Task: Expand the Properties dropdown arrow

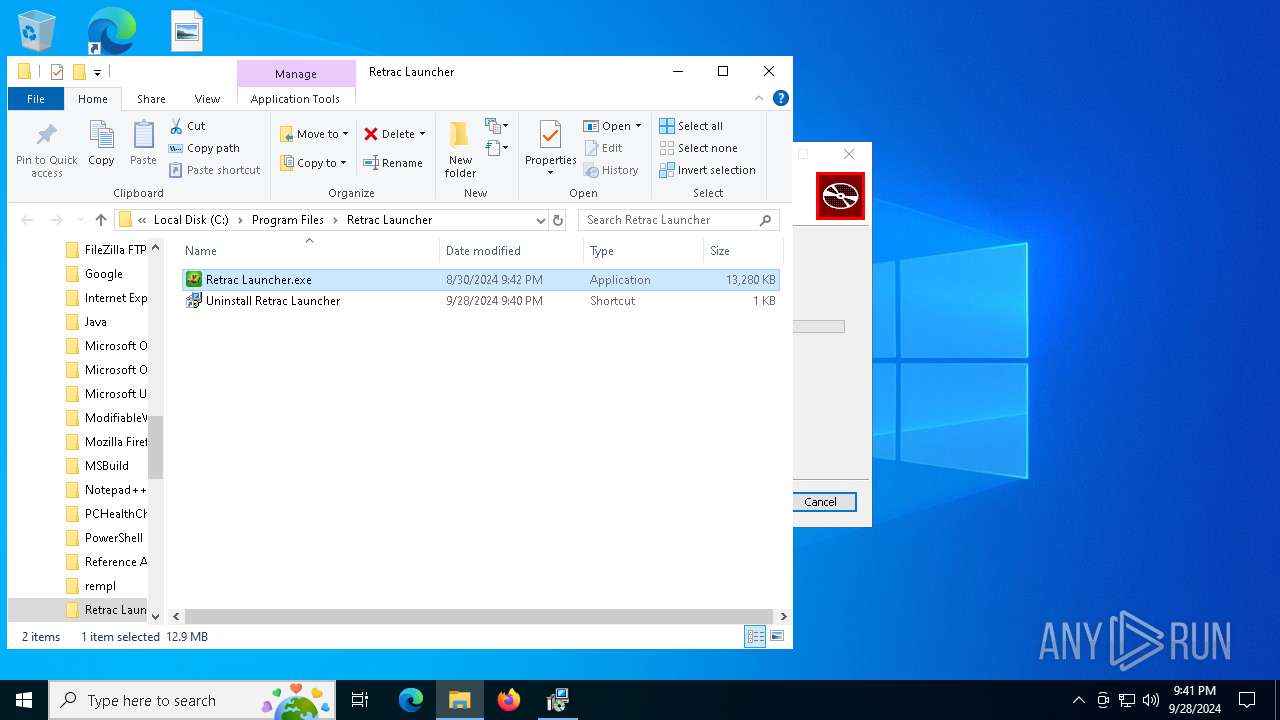Action: coord(550,173)
